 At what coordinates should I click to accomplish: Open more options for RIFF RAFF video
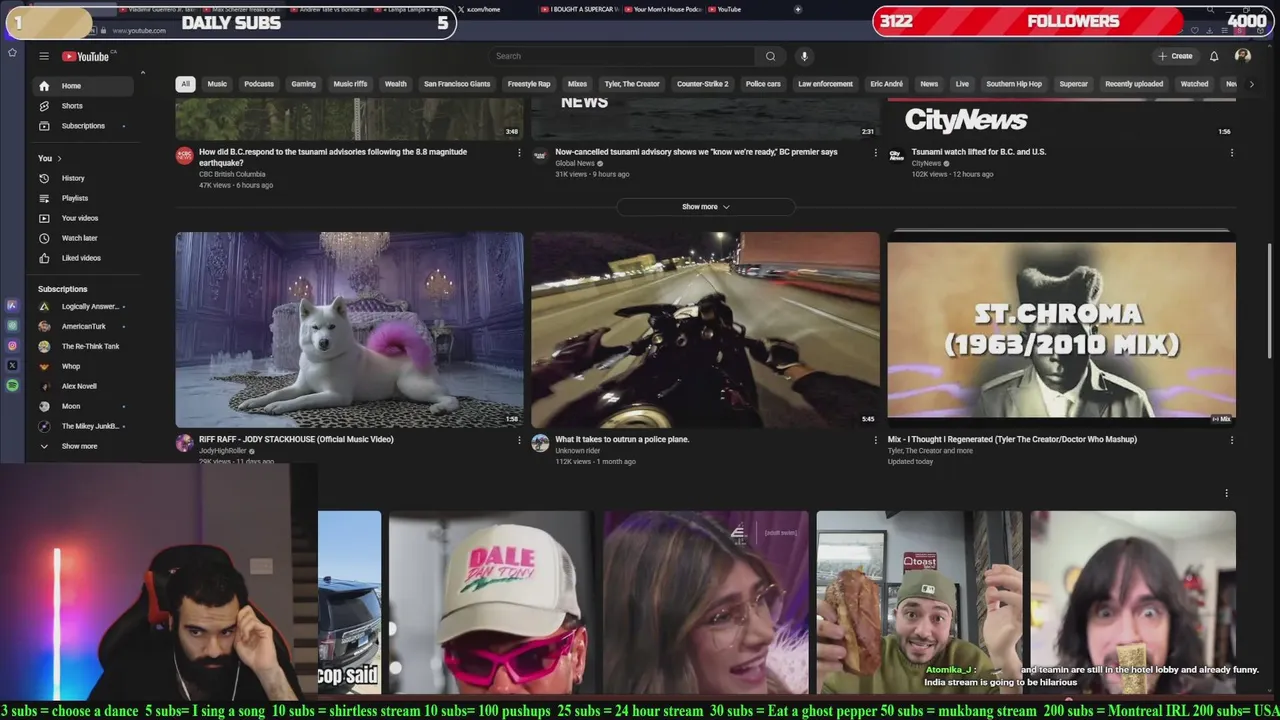[x=519, y=440]
